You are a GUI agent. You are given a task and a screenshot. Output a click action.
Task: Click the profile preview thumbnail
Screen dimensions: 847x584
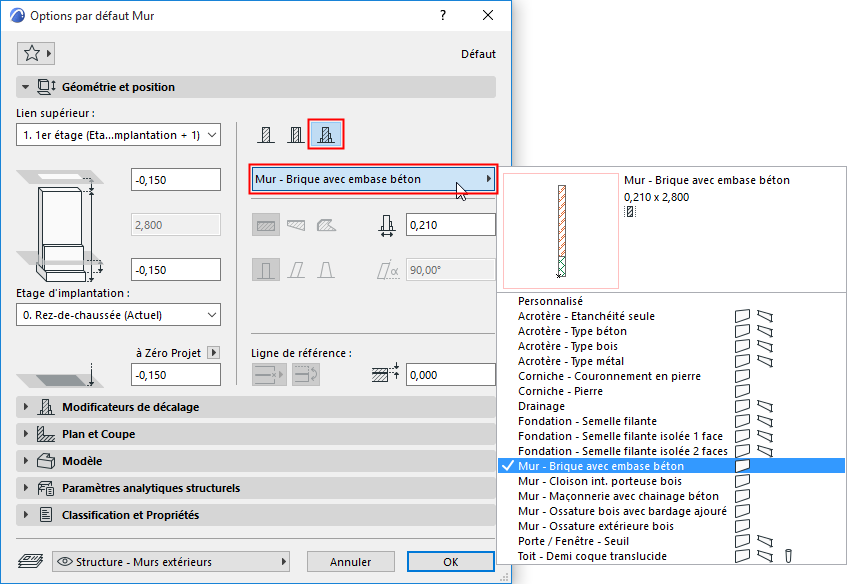(561, 231)
